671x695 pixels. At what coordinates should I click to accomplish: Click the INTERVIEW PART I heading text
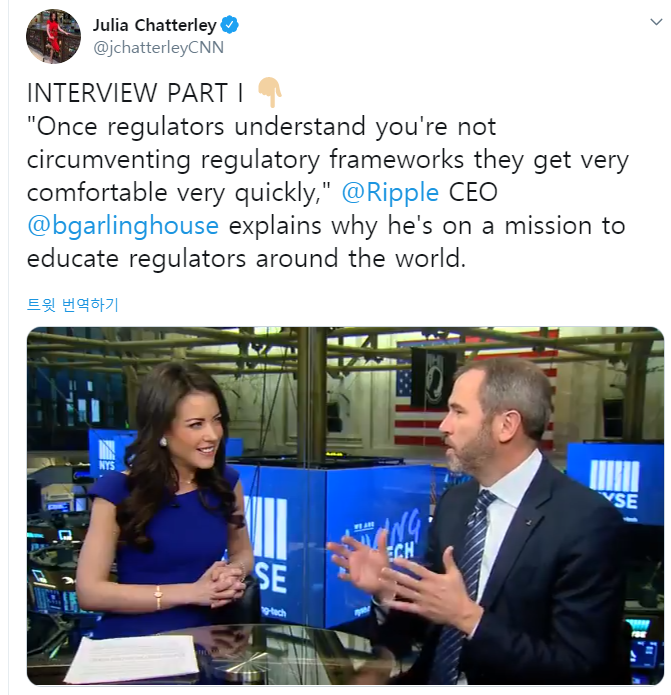click(x=135, y=93)
